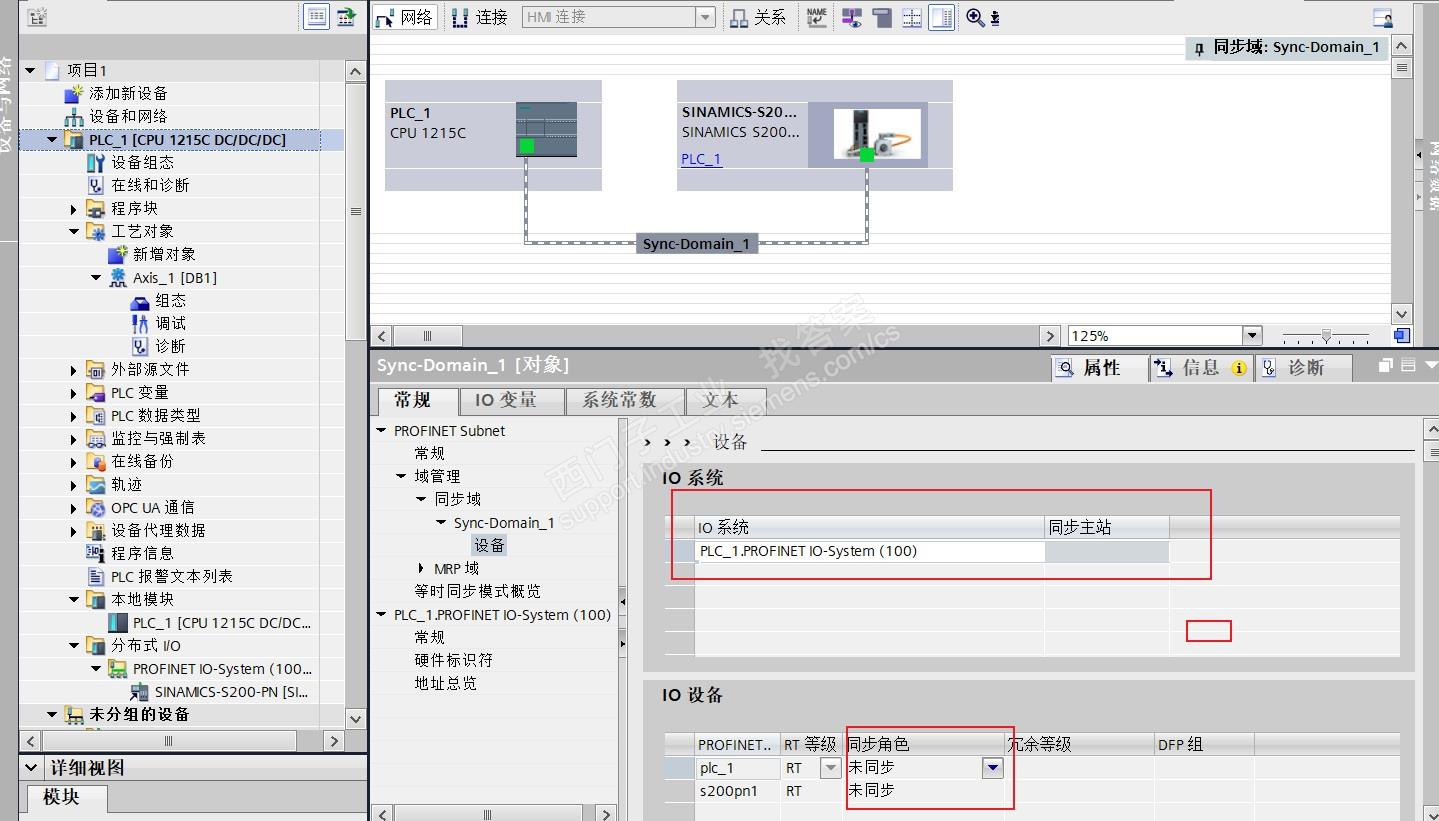The width and height of the screenshot is (1439, 821).
Task: Select 硬件标识符 in properties navigation
Action: click(x=454, y=660)
